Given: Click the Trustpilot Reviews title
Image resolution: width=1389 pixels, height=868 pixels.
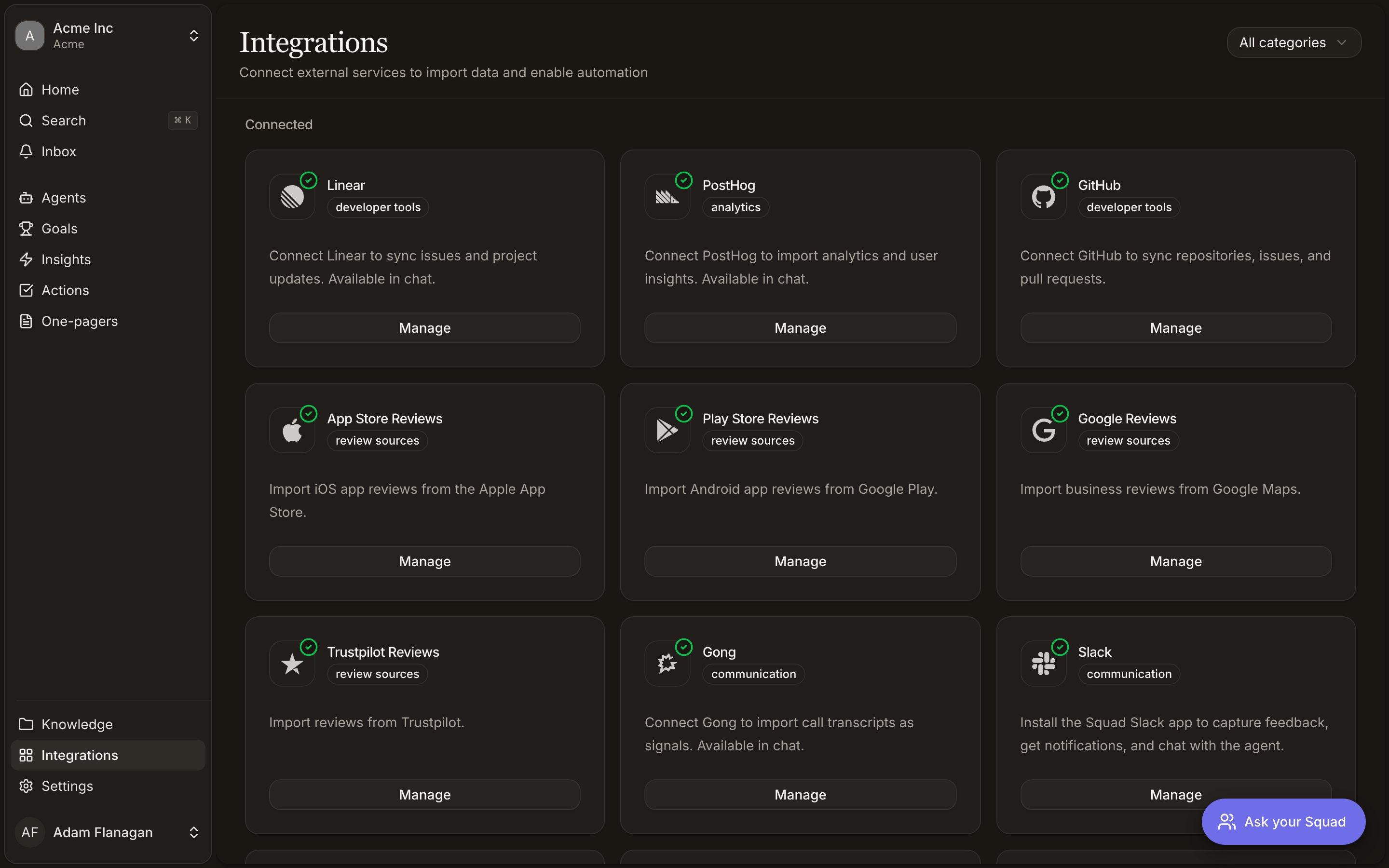Looking at the screenshot, I should click(383, 652).
